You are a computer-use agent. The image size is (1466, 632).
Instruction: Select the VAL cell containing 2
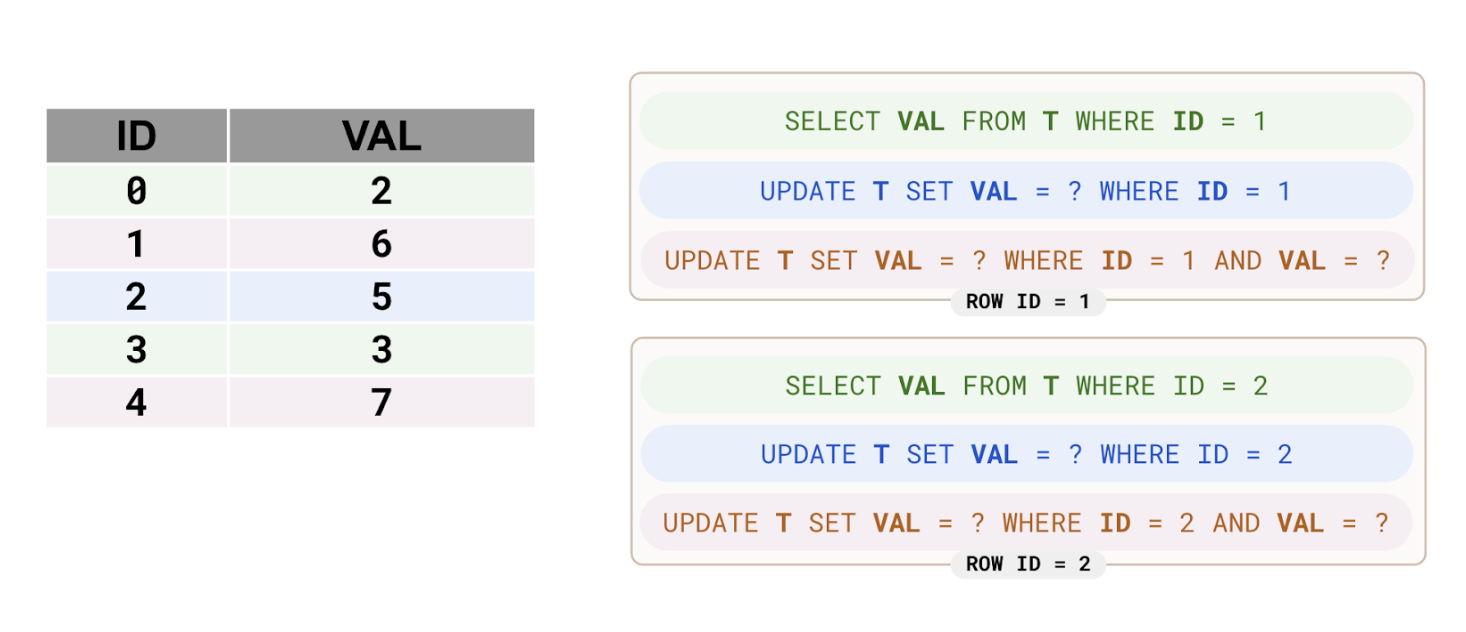(x=381, y=191)
